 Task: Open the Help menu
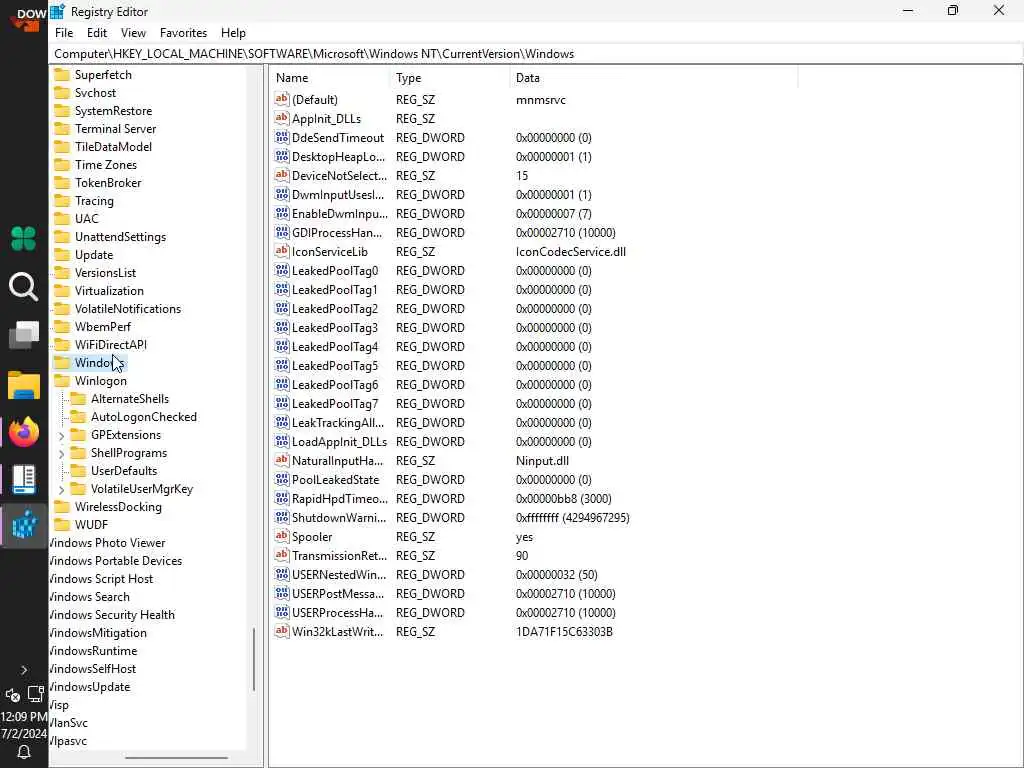(x=233, y=33)
